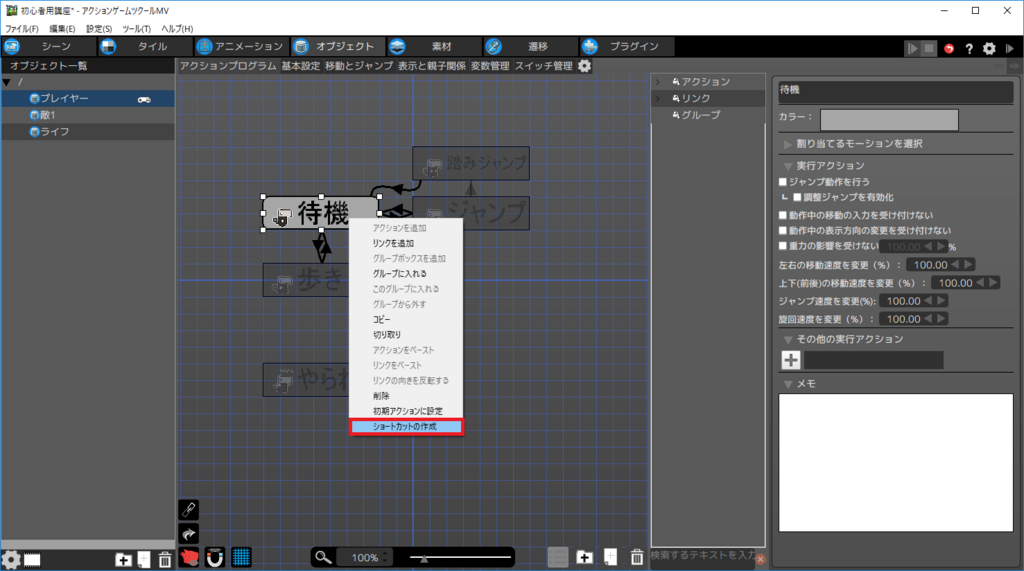Open ファイル(F) menu
This screenshot has width=1024, height=571.
pos(22,29)
